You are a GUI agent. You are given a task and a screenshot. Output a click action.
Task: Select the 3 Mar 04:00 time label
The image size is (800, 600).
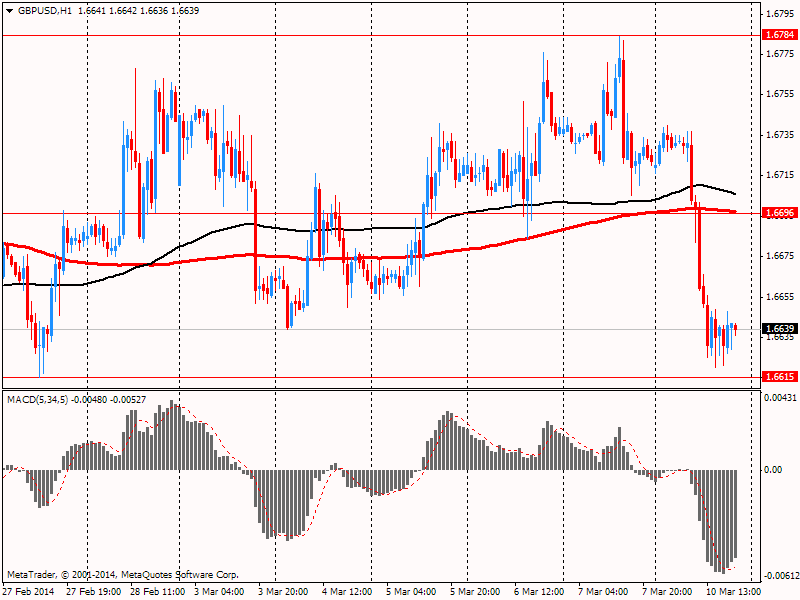click(219, 592)
